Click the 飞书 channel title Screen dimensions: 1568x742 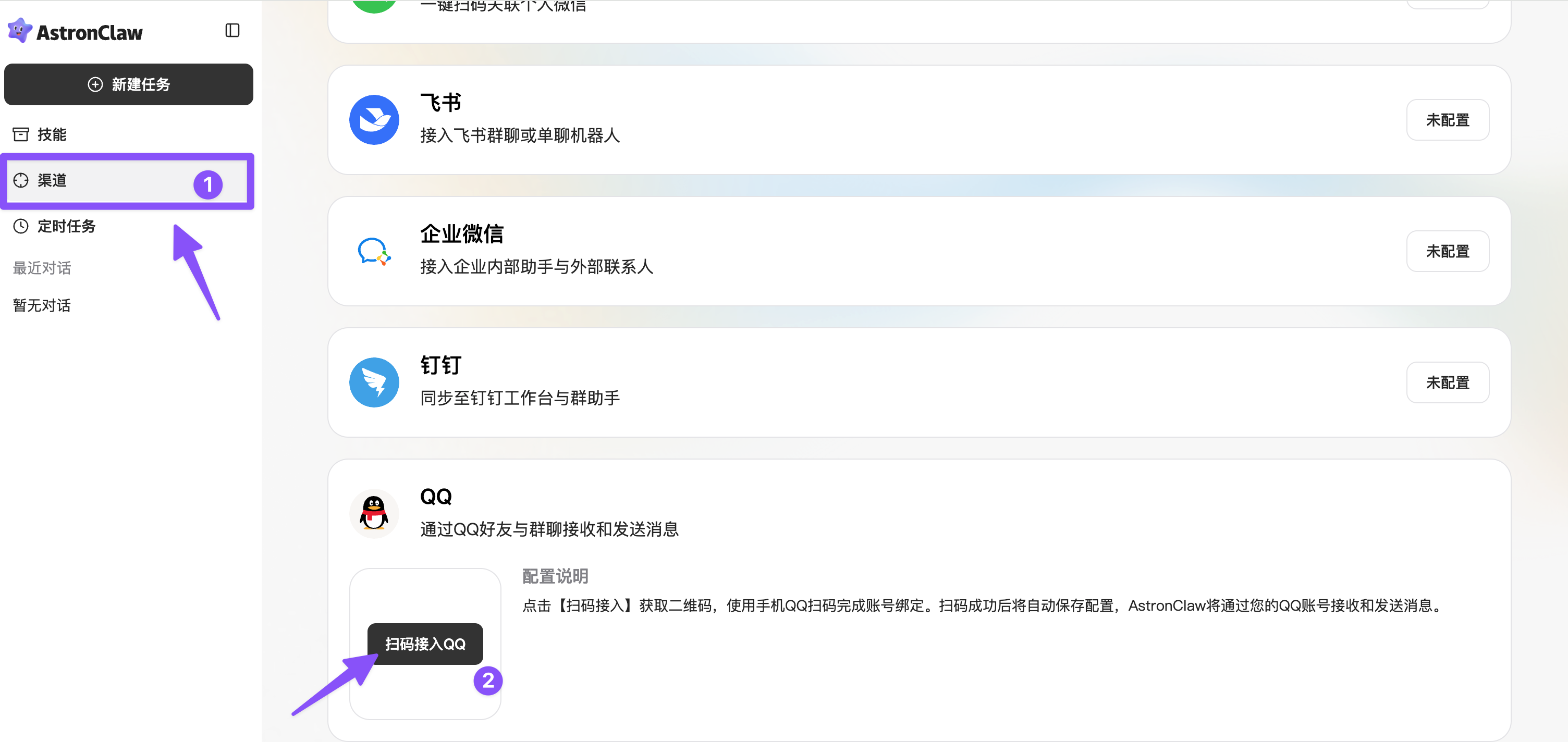click(x=440, y=102)
